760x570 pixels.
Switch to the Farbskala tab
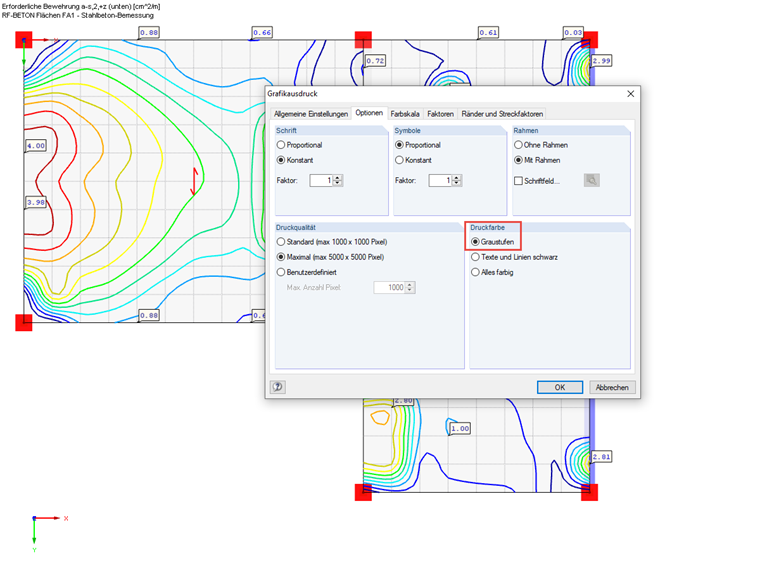405,114
